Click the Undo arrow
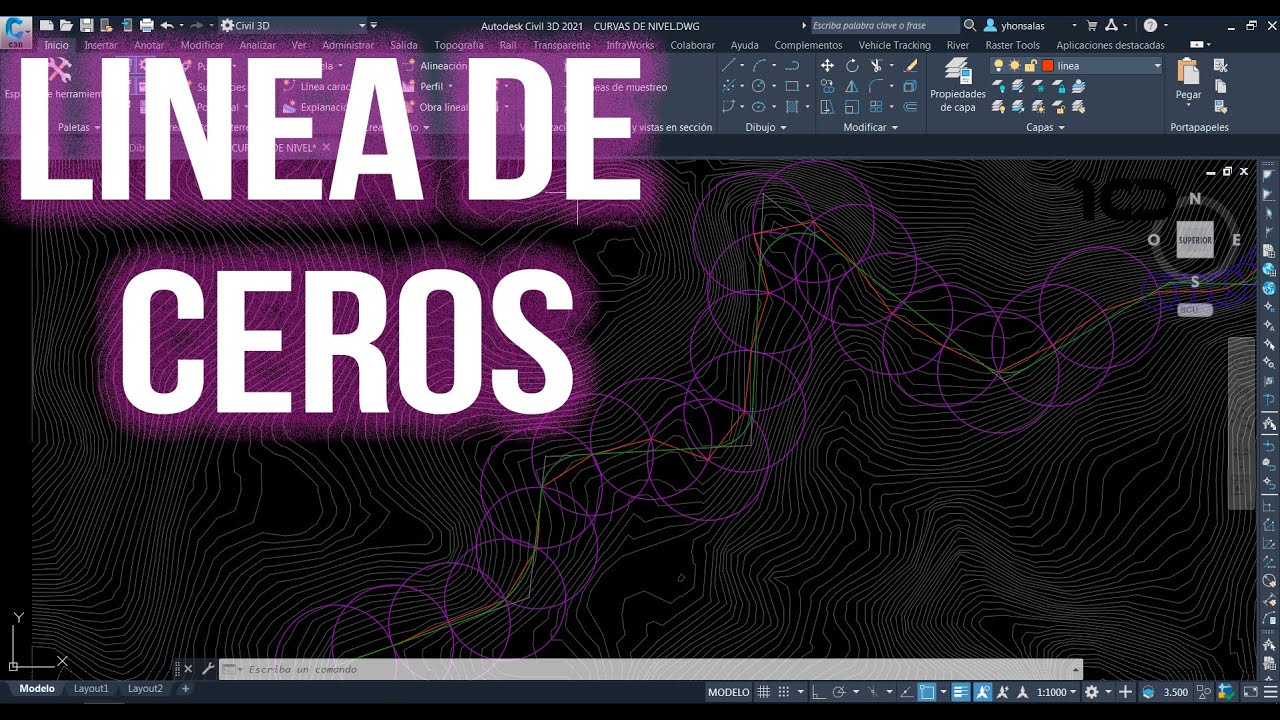The height and width of the screenshot is (720, 1280). [167, 25]
